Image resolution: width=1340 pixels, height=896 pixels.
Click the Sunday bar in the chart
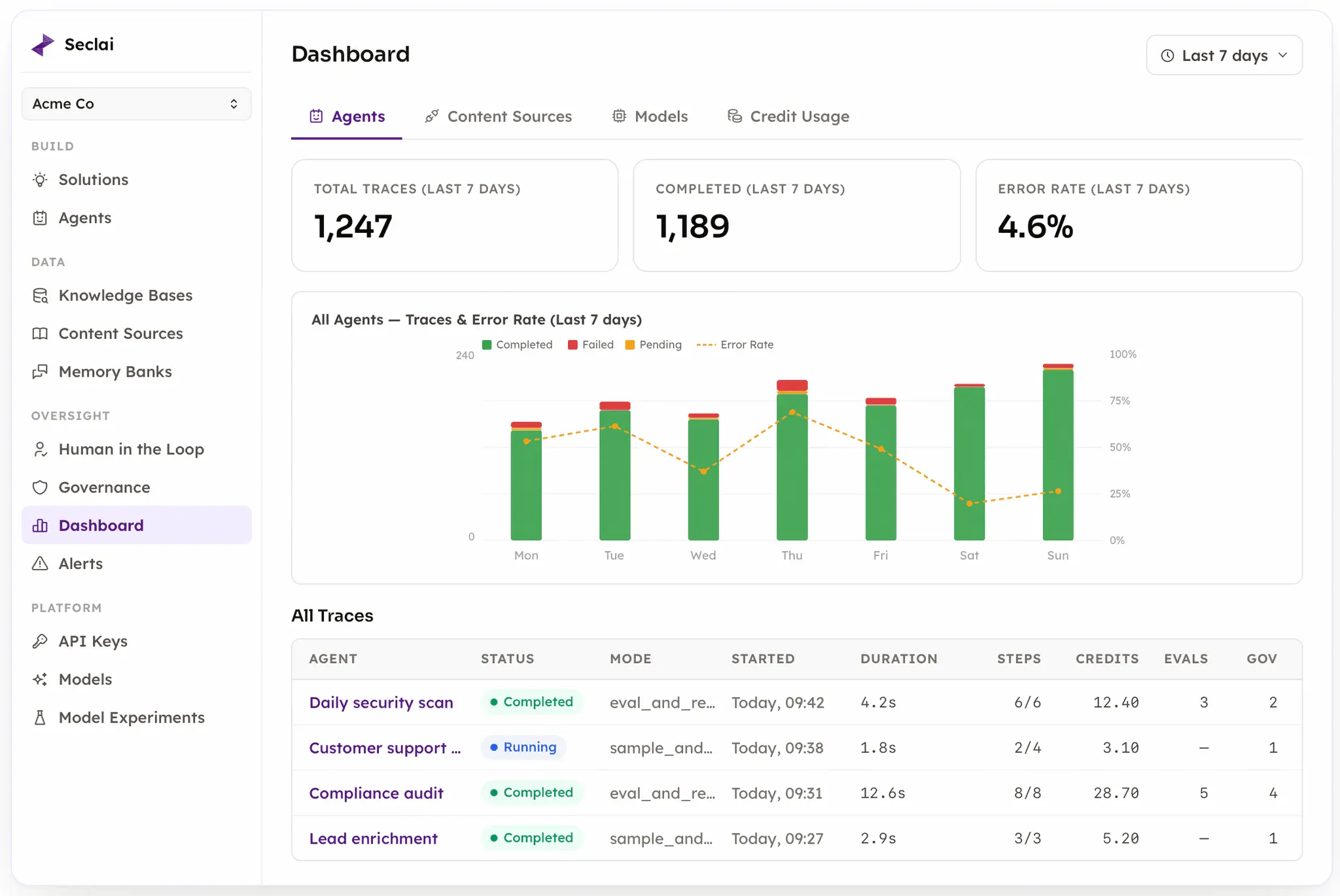pos(1058,452)
